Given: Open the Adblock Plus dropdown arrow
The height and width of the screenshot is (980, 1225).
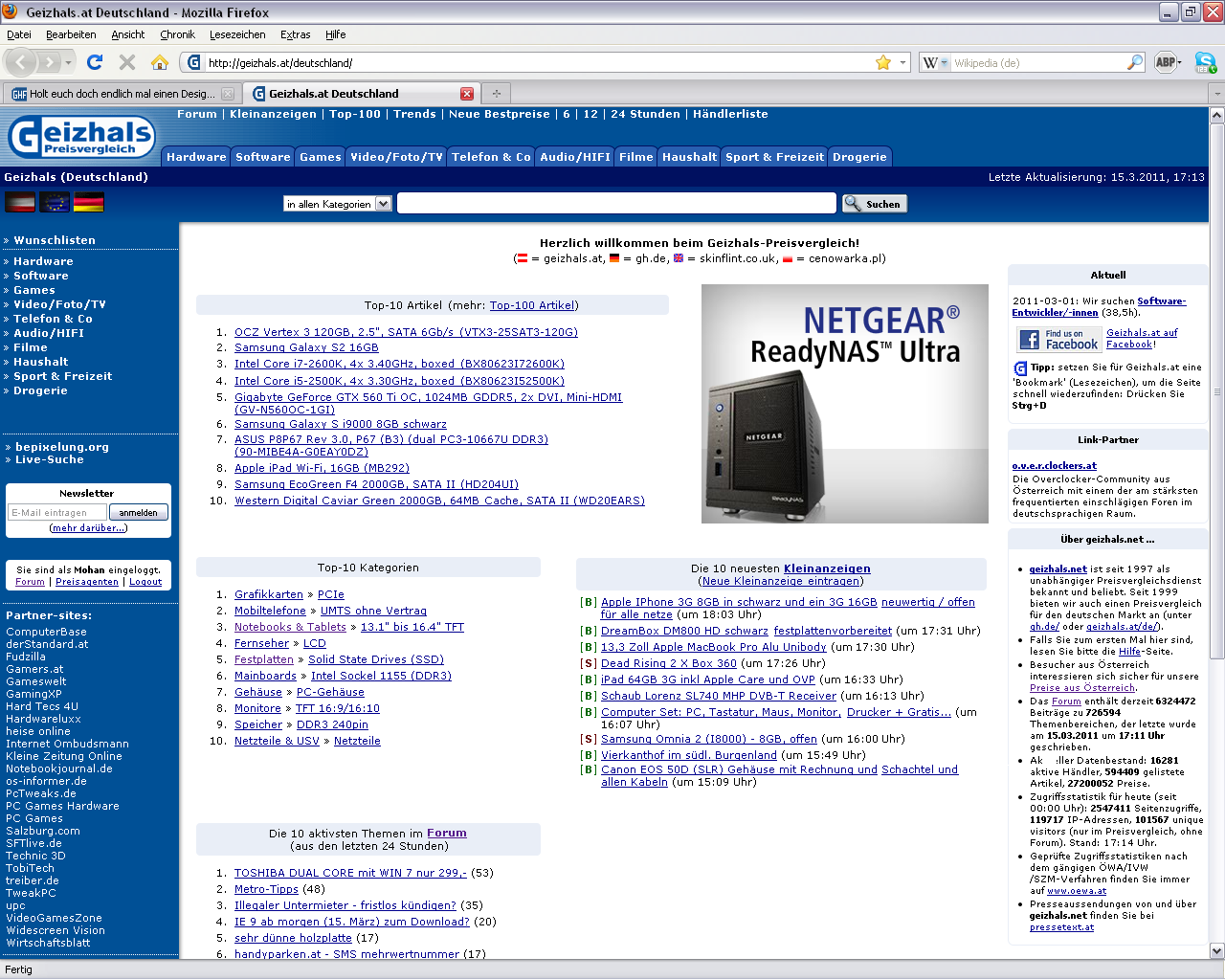Looking at the screenshot, I should point(1180,62).
